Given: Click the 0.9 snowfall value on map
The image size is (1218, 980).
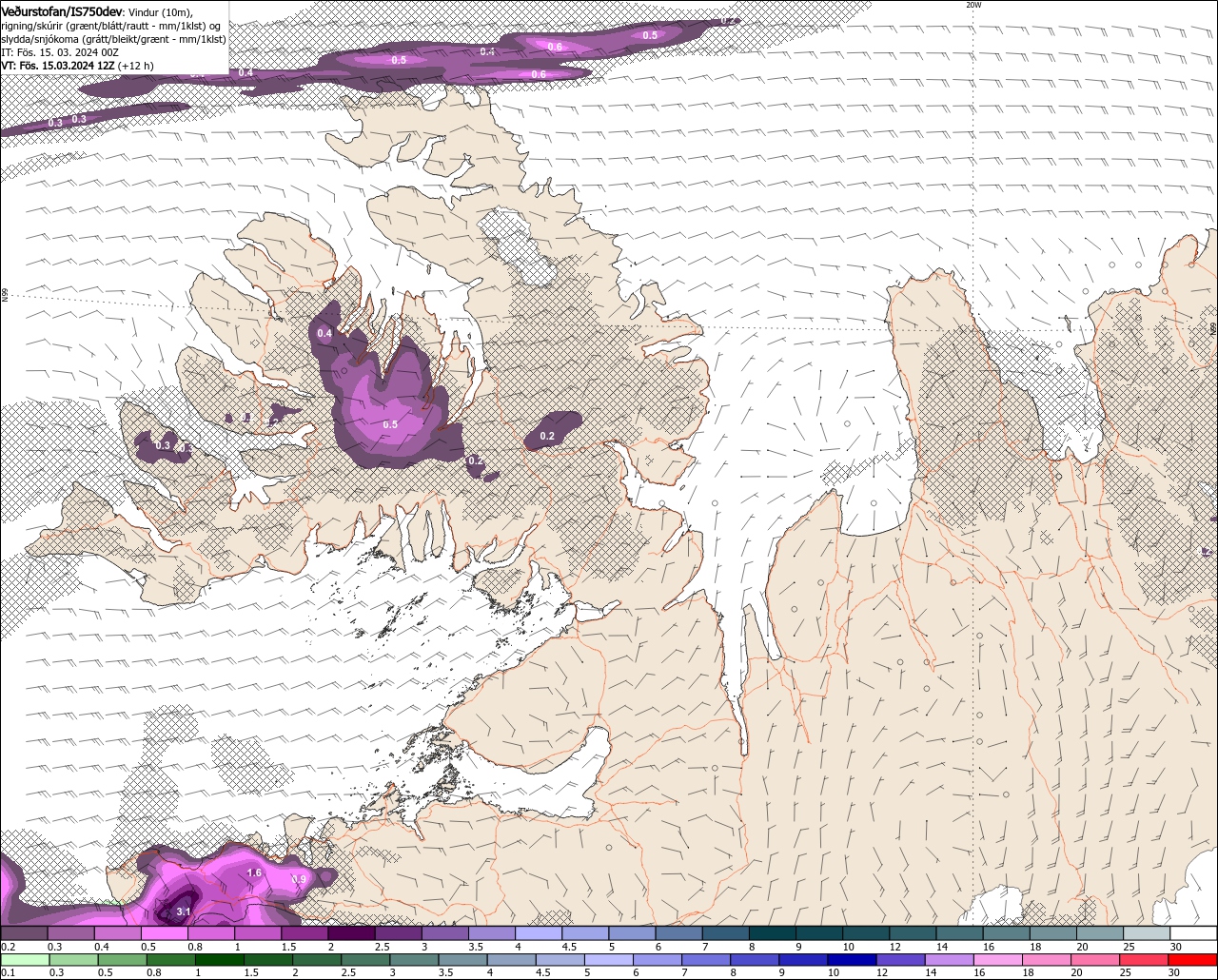Looking at the screenshot, I should coord(299,879).
